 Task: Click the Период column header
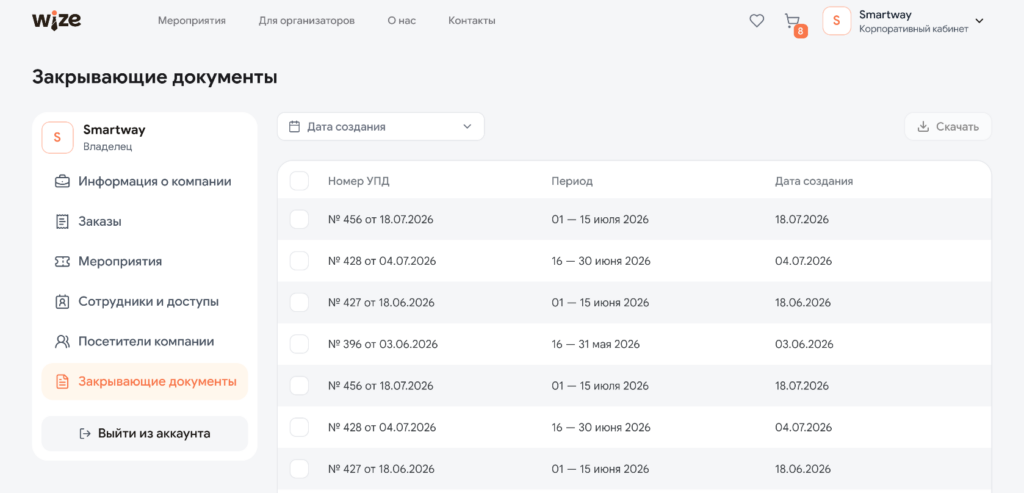tap(572, 182)
